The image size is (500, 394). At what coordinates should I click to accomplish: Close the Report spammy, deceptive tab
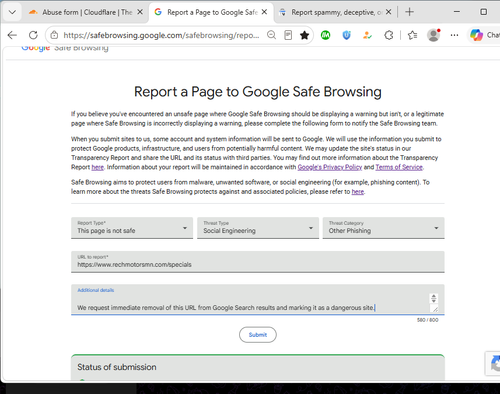click(x=388, y=12)
